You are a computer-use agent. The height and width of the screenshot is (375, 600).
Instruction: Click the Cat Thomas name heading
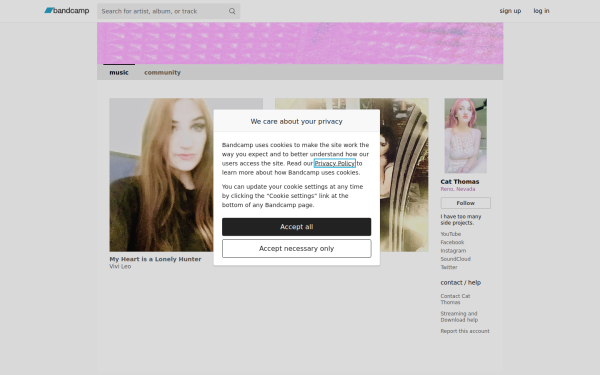460,182
